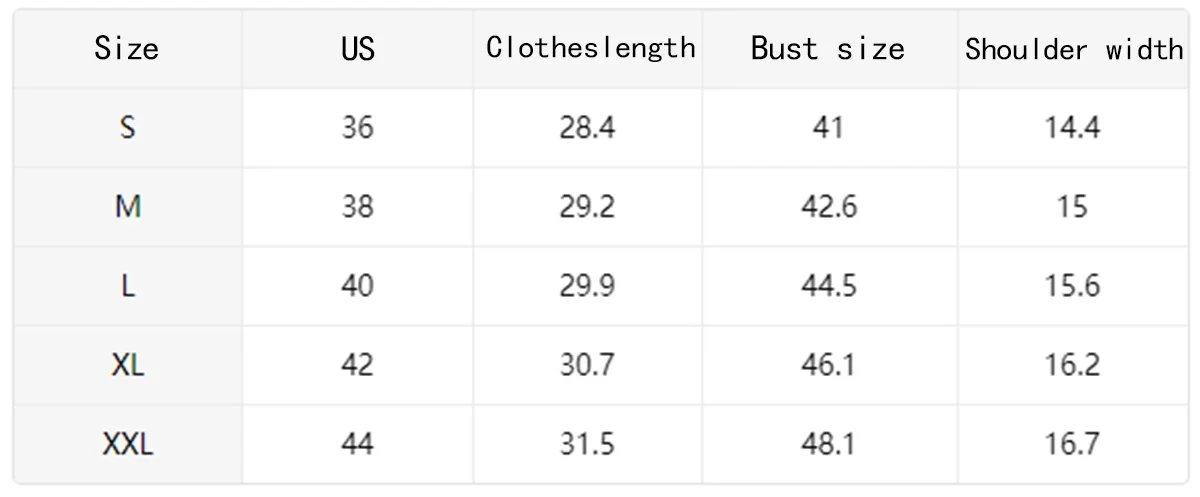The image size is (1200, 497).
Task: Click clothes length 31.5 cell
Action: (588, 443)
